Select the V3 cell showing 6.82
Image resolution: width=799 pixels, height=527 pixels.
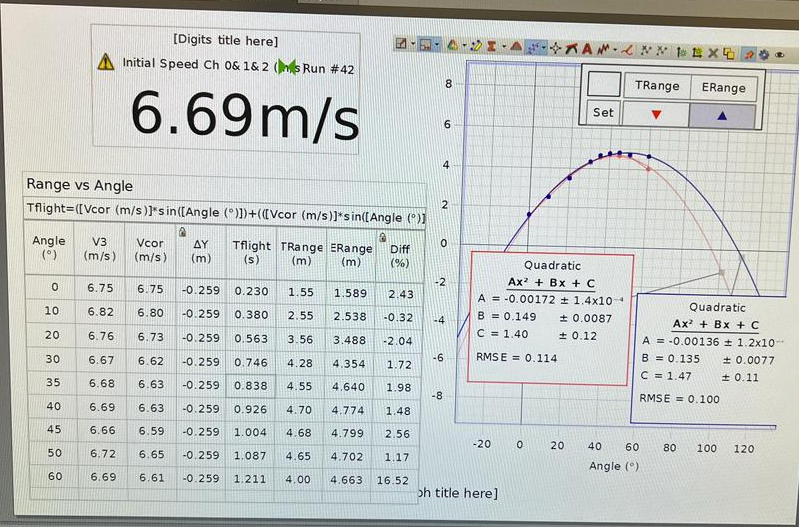coord(100,311)
